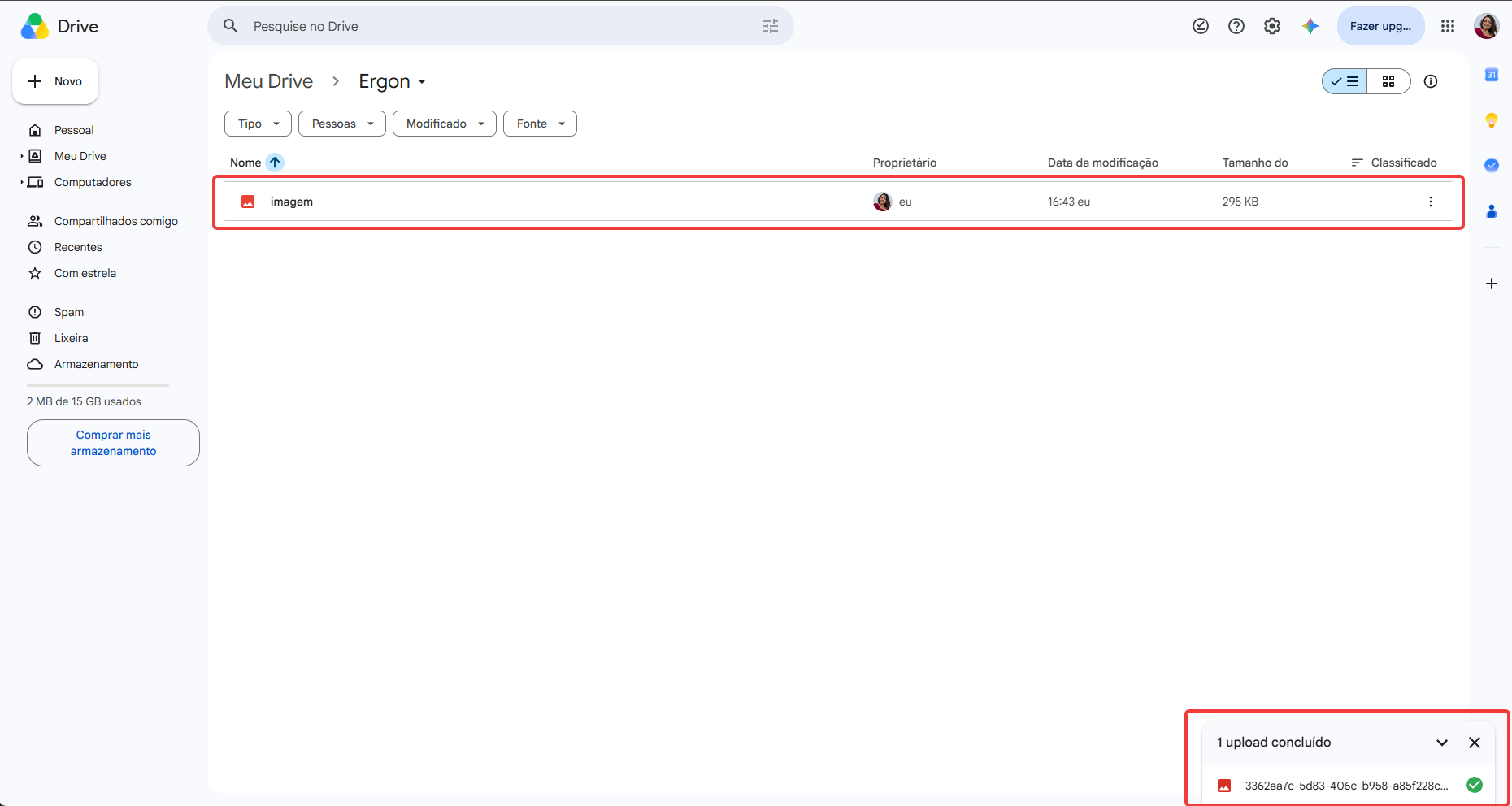Open the Google apps grid

(1448, 26)
